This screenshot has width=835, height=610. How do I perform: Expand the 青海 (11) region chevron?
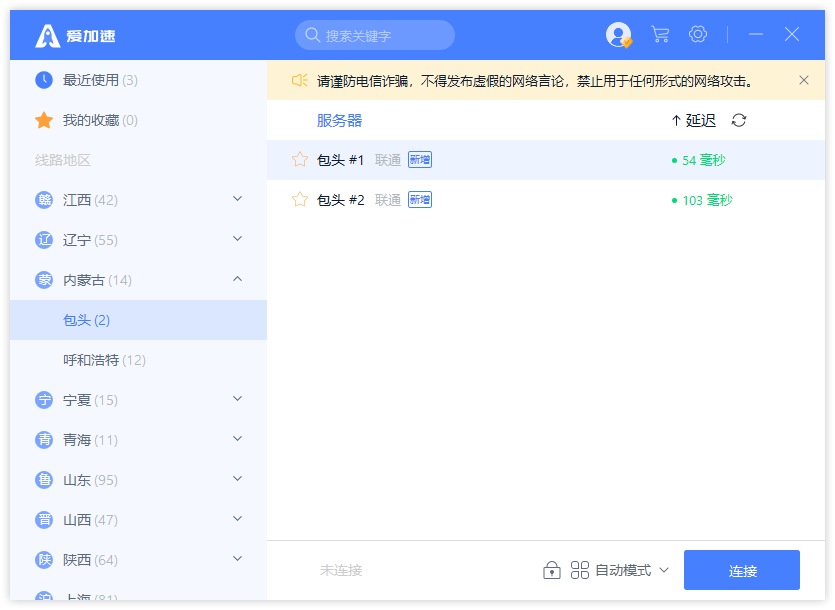pos(238,438)
